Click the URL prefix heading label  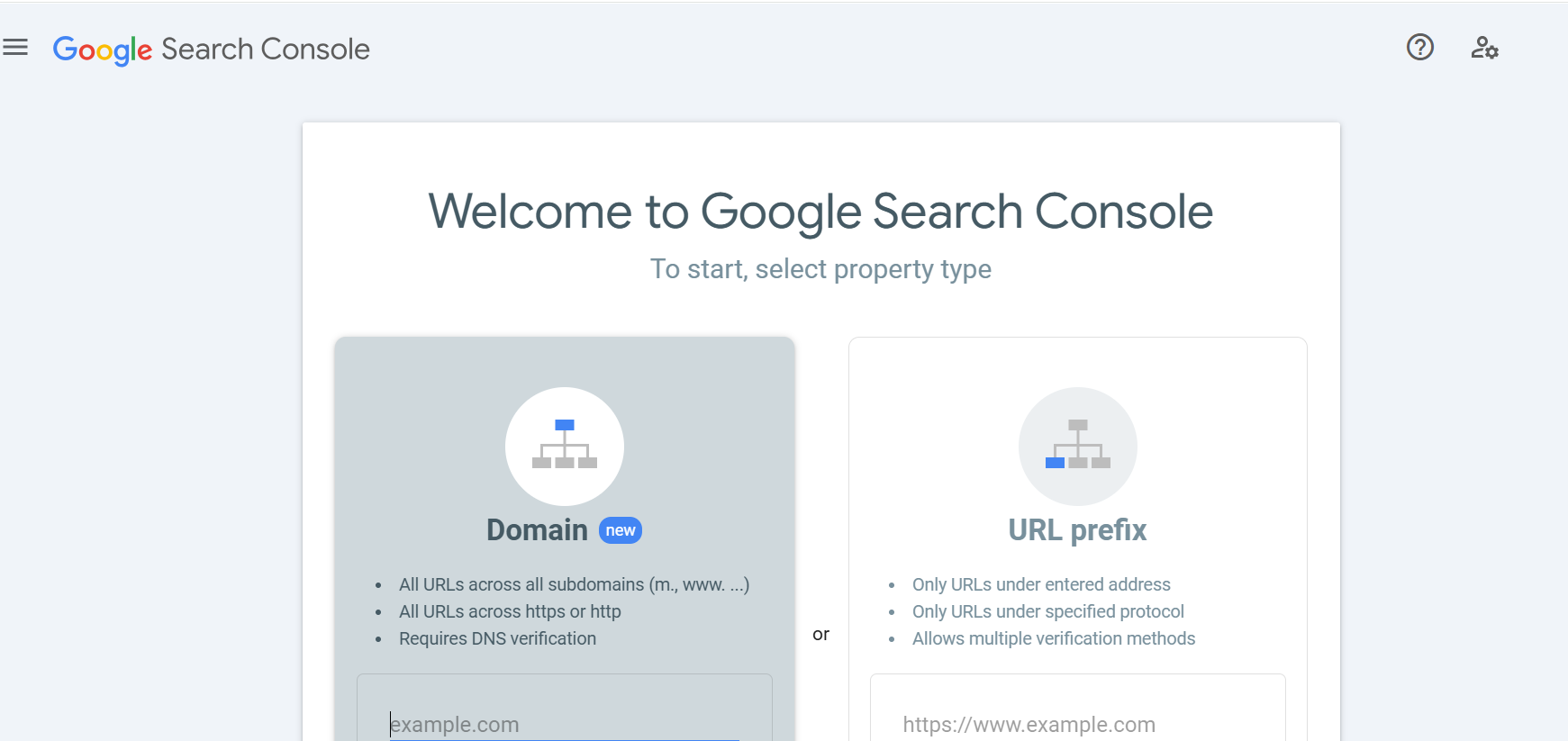tap(1077, 530)
